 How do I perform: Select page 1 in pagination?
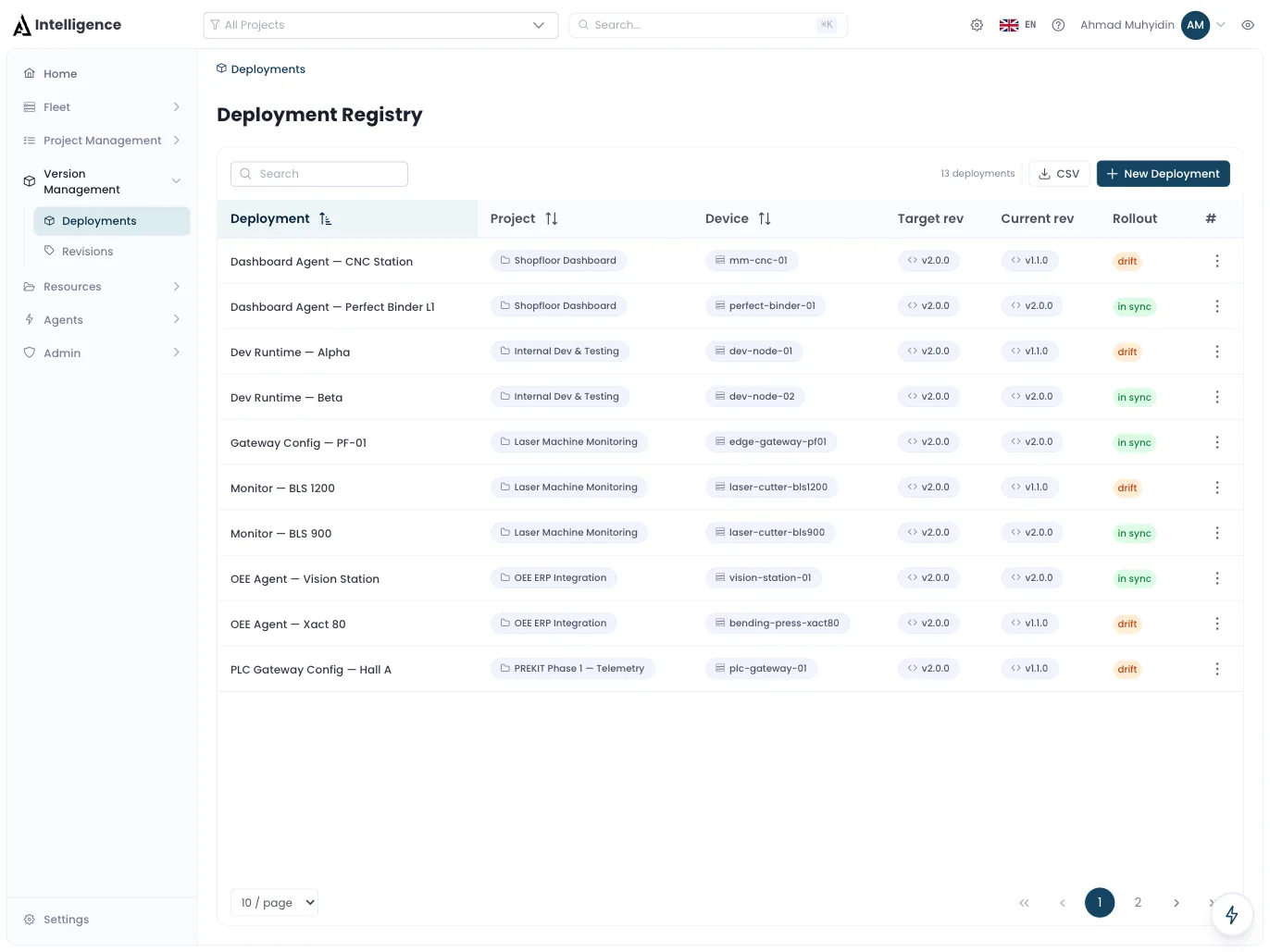(x=1100, y=903)
